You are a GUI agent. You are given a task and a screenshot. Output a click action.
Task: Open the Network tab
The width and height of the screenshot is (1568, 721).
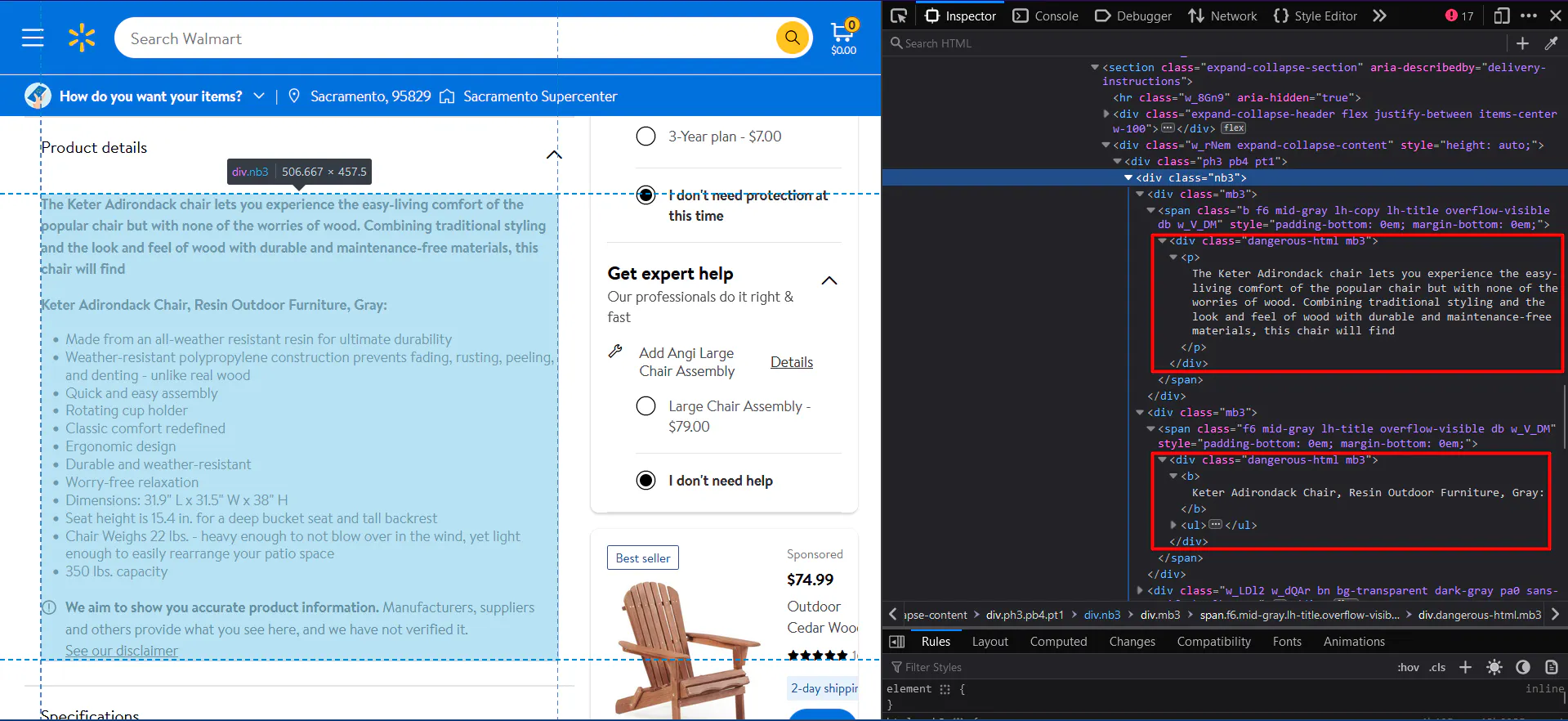pyautogui.click(x=1222, y=16)
